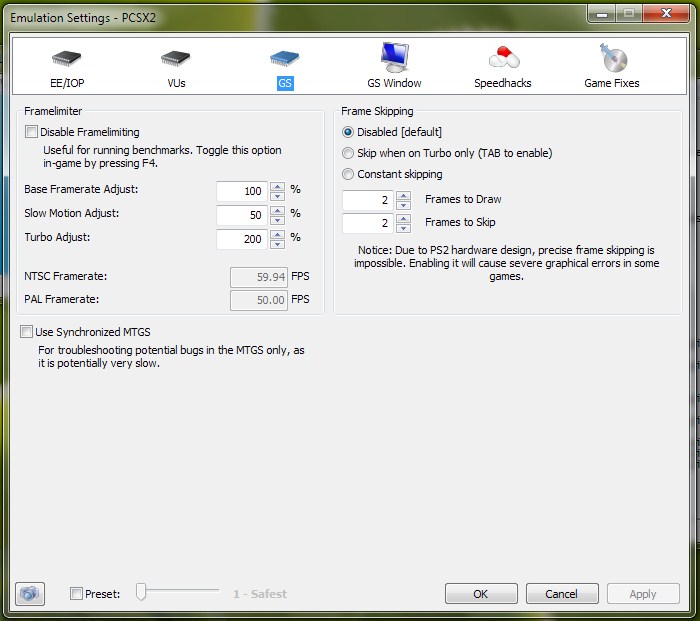Increase Frames to Skip with up arrow
Image resolution: width=700 pixels, height=621 pixels.
404,218
